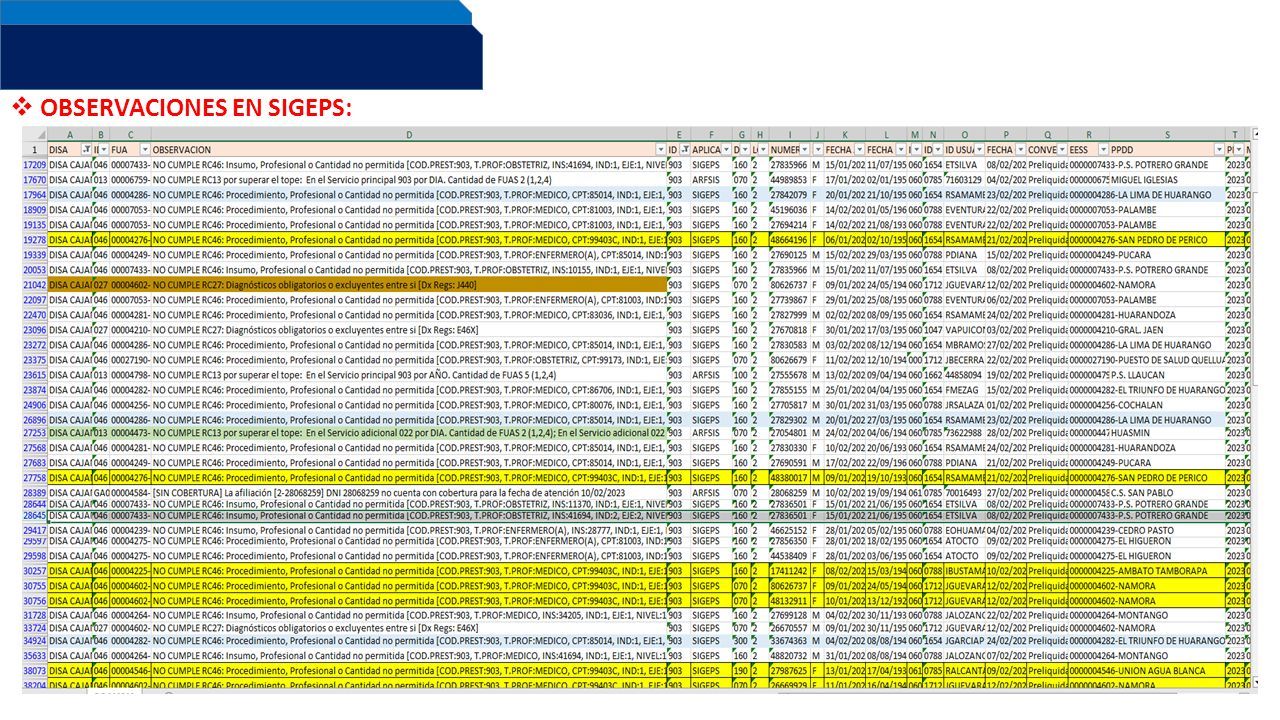This screenshot has width=1280, height=720.
Task: Click cell 'PUESTO DE SALUD QUELLUA'
Action: pyautogui.click(x=1167, y=360)
